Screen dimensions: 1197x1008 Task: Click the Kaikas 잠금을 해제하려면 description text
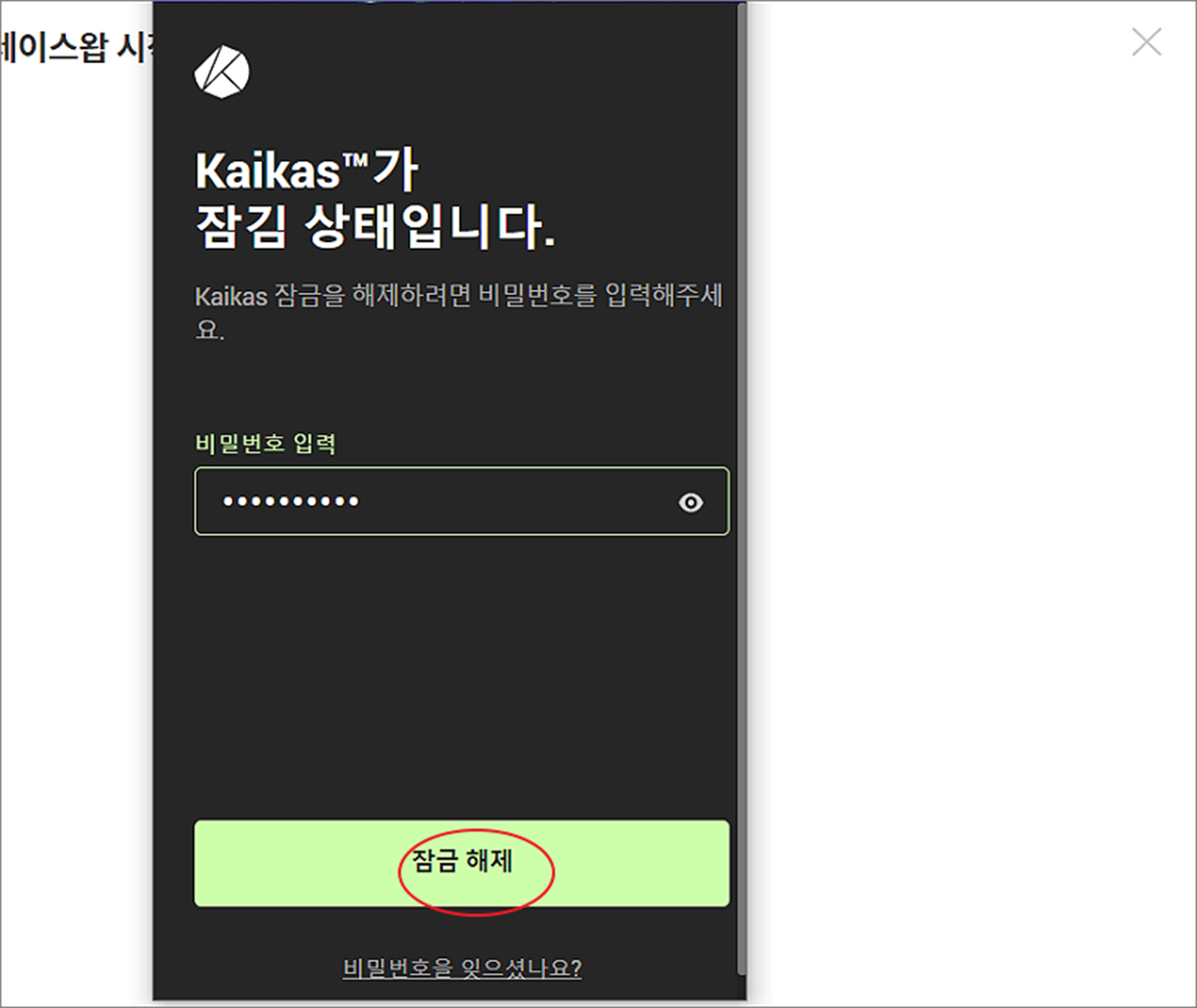coord(459,295)
